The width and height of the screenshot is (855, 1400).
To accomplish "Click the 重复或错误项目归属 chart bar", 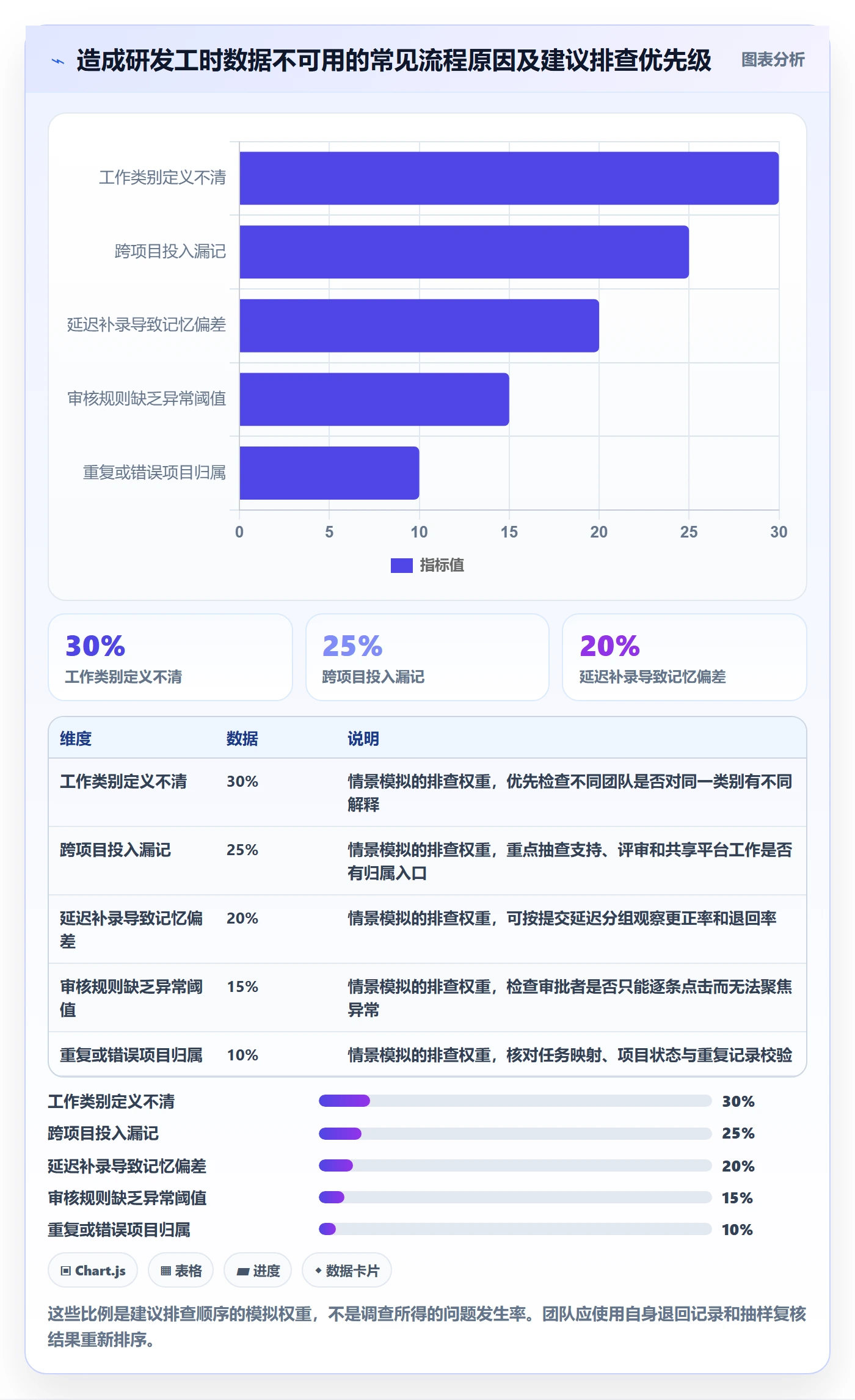I will [x=329, y=473].
